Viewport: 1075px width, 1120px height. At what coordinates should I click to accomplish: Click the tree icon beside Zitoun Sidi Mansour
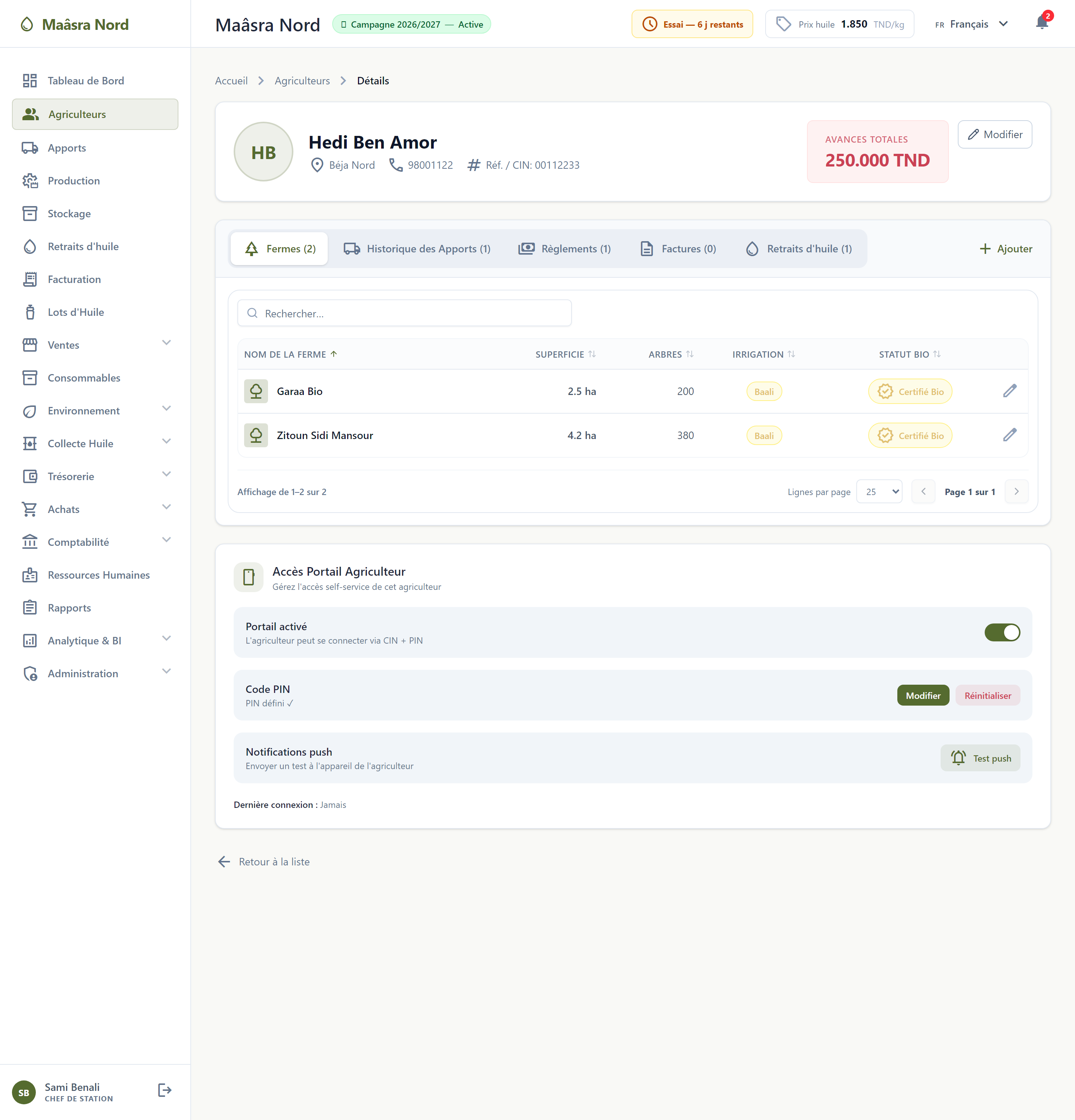[256, 435]
